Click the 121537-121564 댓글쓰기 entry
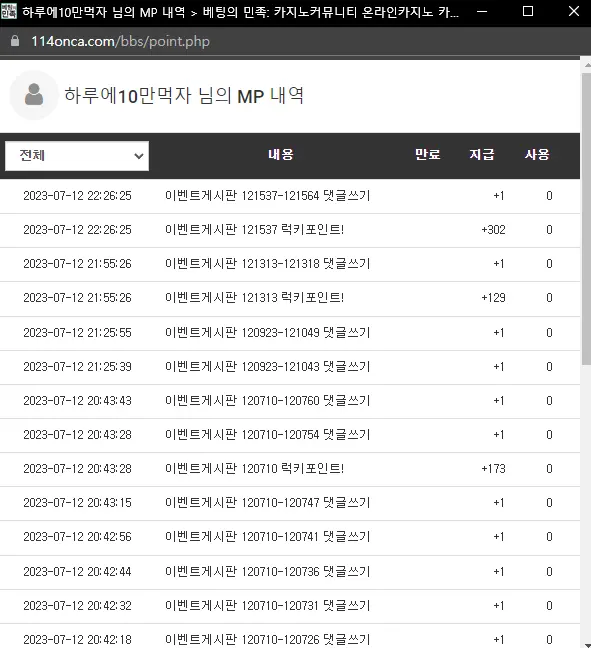This screenshot has width=591, height=648. click(267, 195)
